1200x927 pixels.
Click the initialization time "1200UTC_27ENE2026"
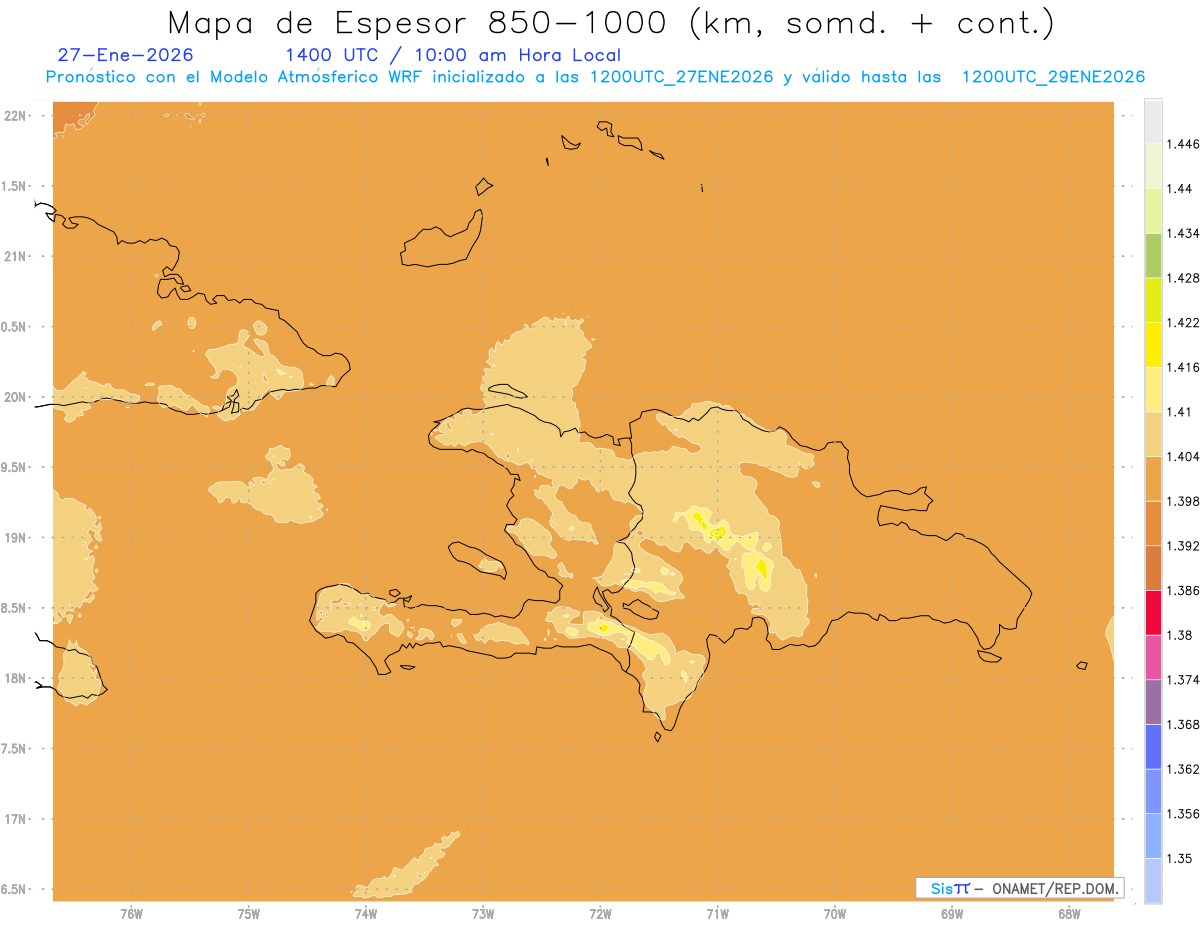681,77
